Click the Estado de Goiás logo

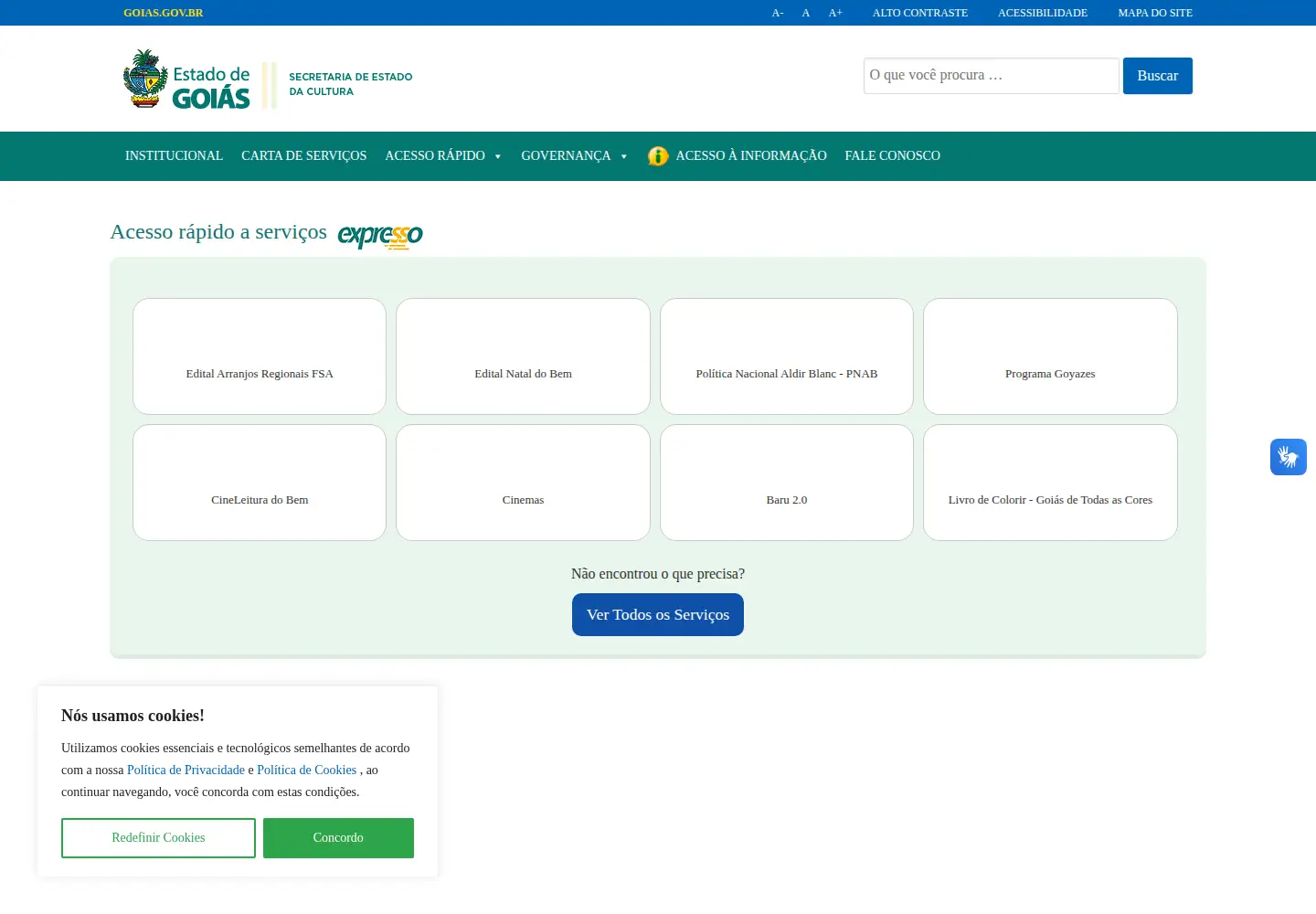pyautogui.click(x=186, y=80)
